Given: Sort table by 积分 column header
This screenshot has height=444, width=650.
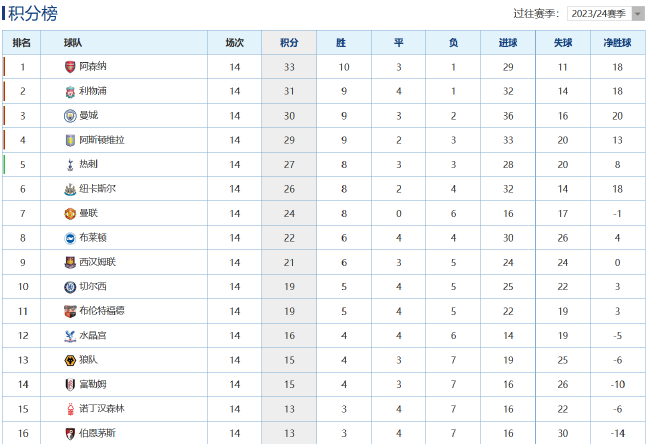Looking at the screenshot, I should click(289, 43).
